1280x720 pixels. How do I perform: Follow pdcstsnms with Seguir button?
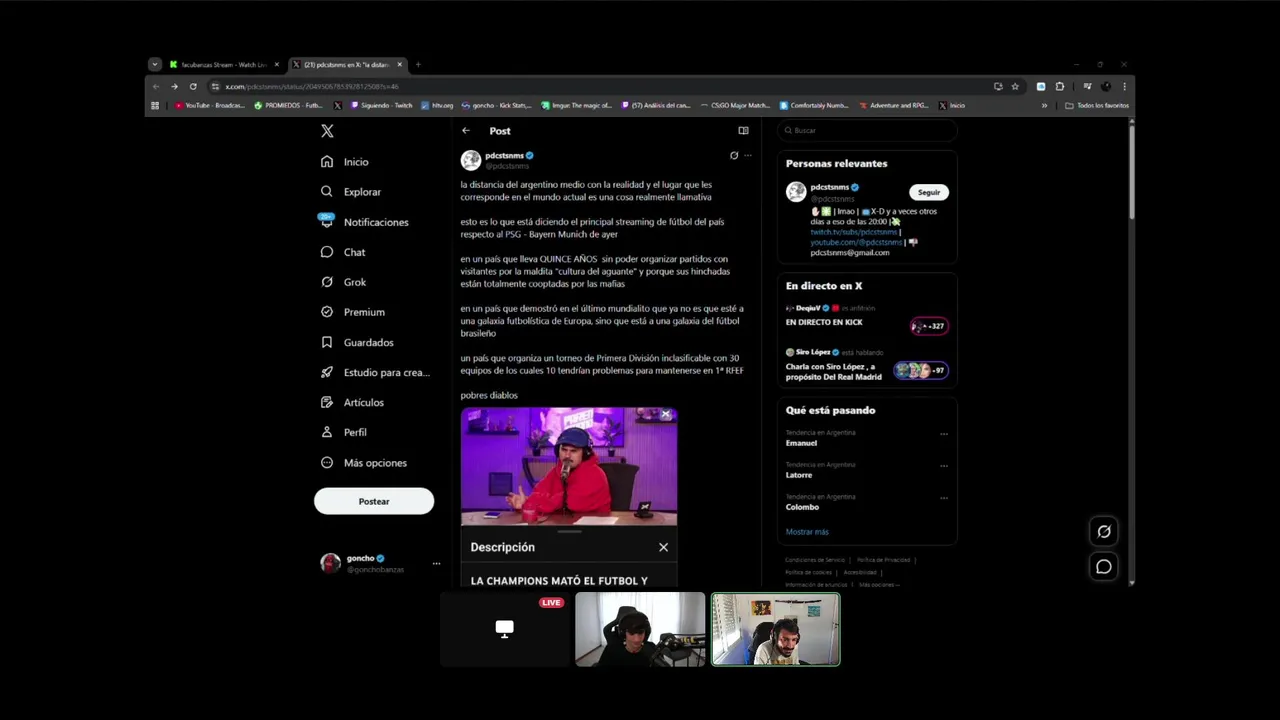tap(929, 192)
